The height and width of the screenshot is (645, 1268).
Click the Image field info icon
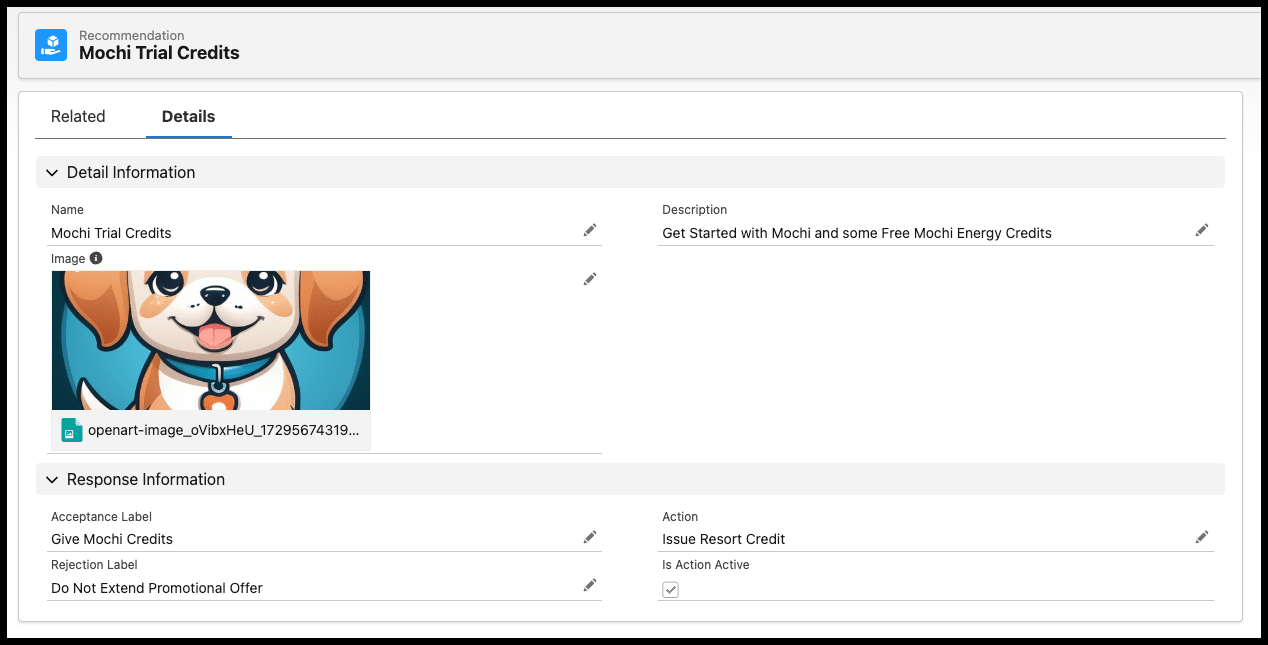[x=96, y=258]
